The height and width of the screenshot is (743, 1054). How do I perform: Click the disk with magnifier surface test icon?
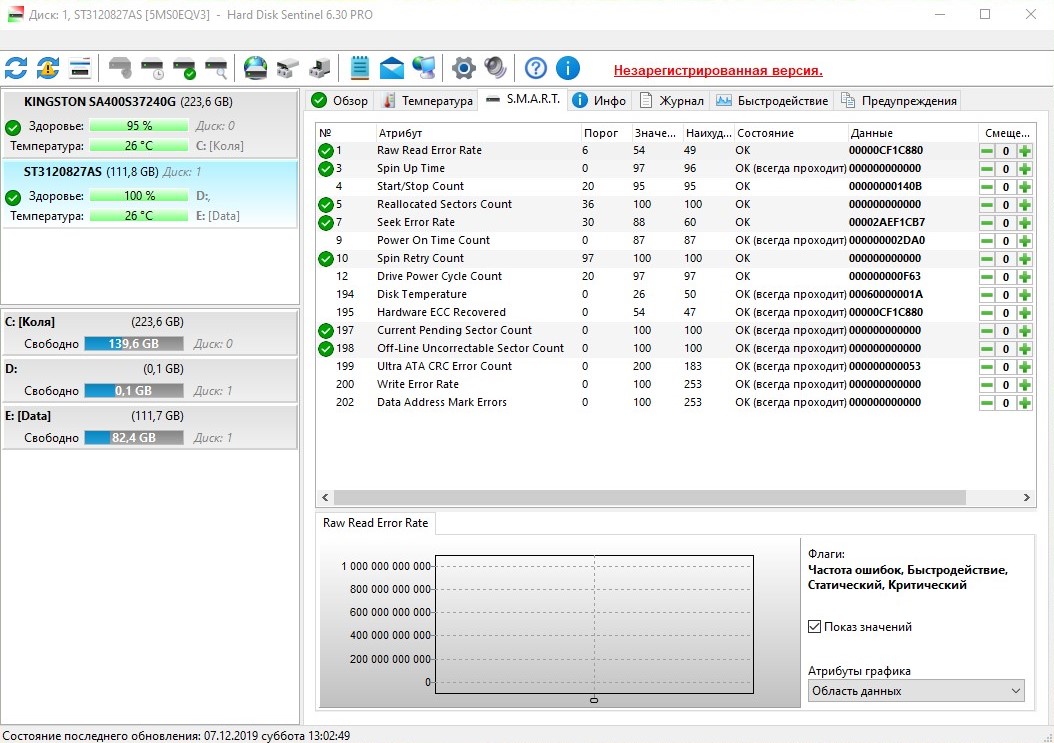point(216,68)
